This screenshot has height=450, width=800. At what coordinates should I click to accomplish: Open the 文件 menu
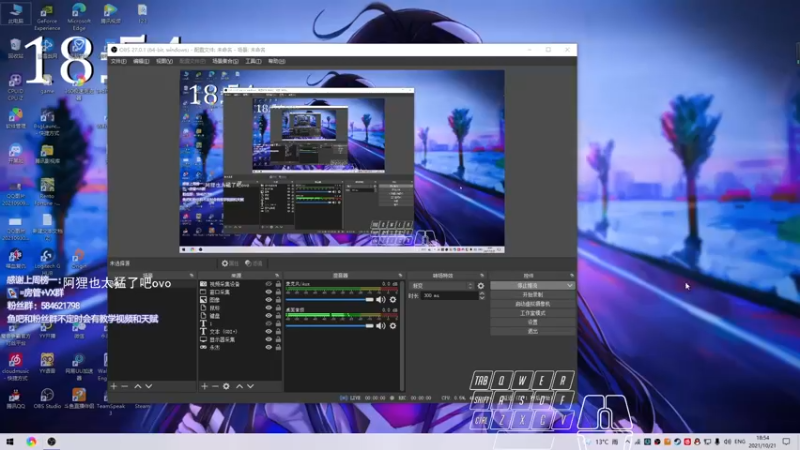click(x=118, y=61)
